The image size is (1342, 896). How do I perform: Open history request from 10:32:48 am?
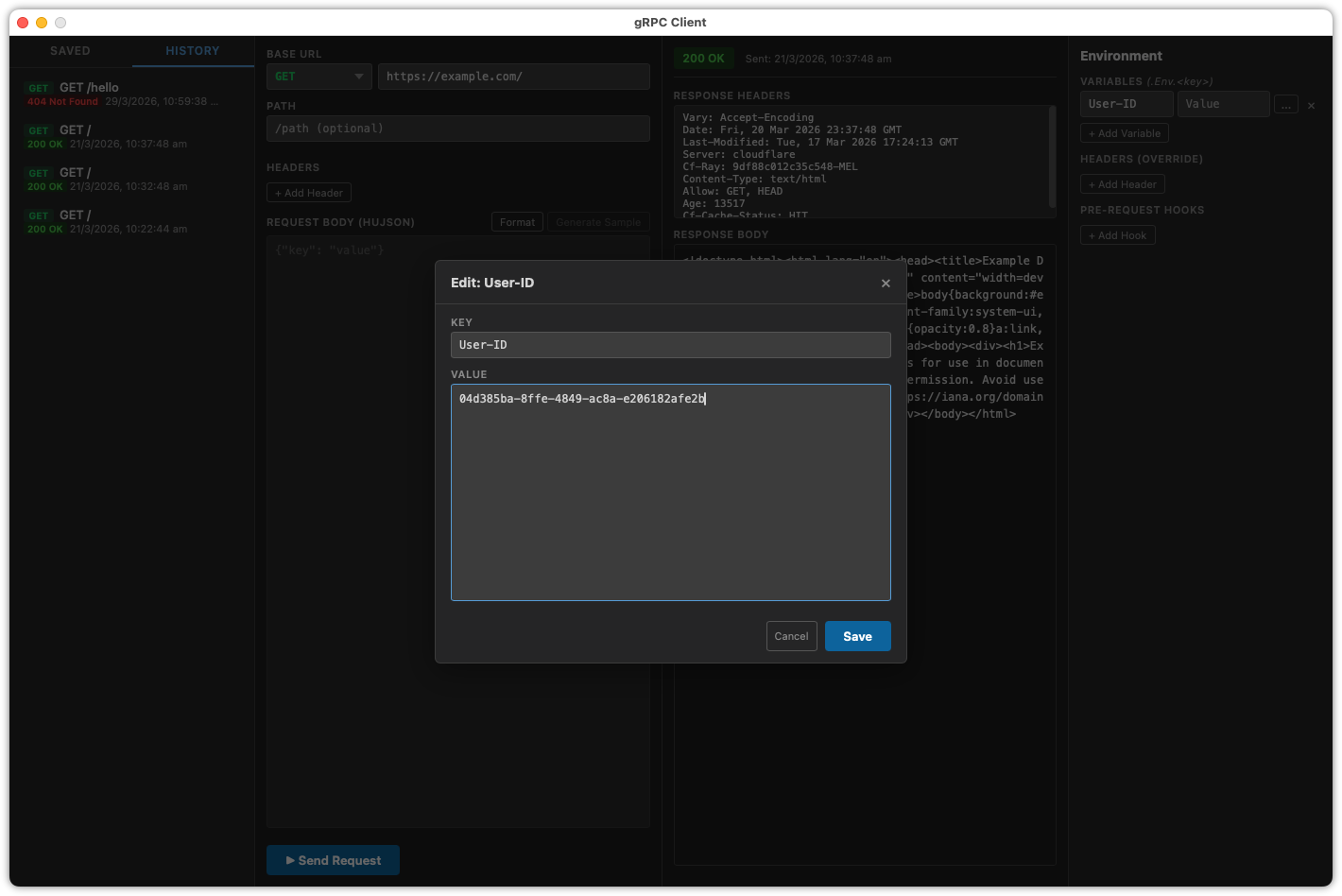pyautogui.click(x=123, y=180)
